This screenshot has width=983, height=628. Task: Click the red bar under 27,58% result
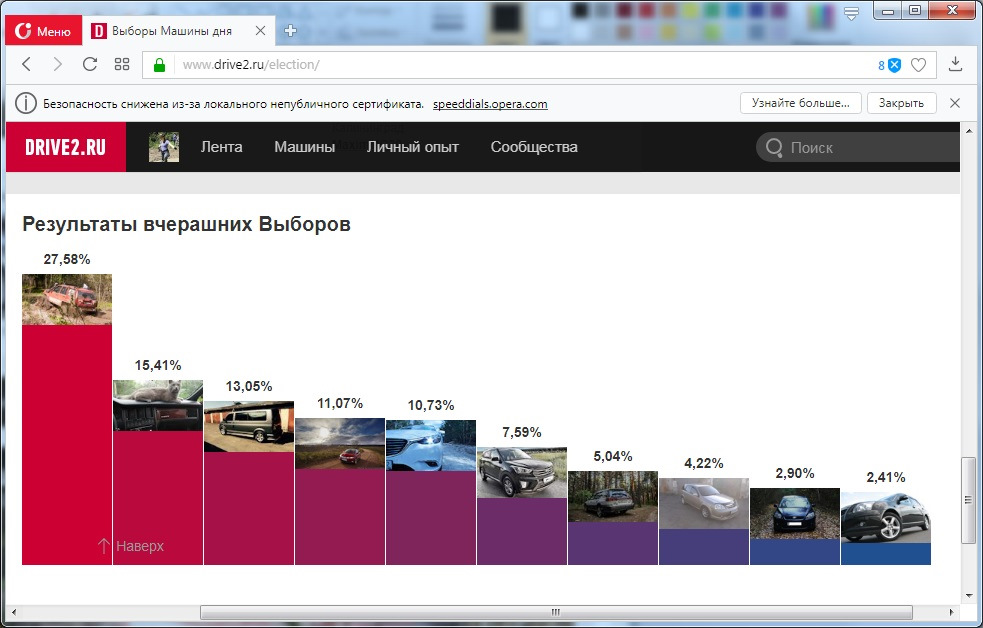(x=67, y=444)
